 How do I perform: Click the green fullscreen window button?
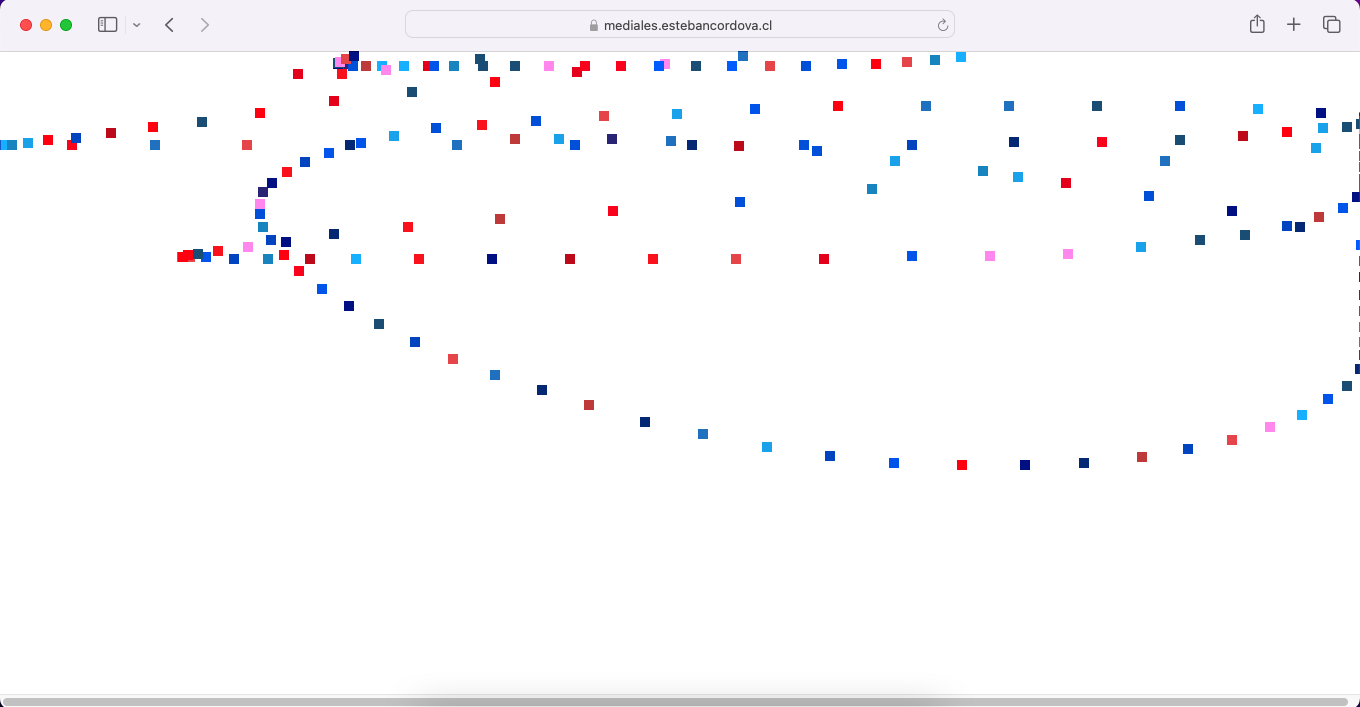pyautogui.click(x=66, y=25)
